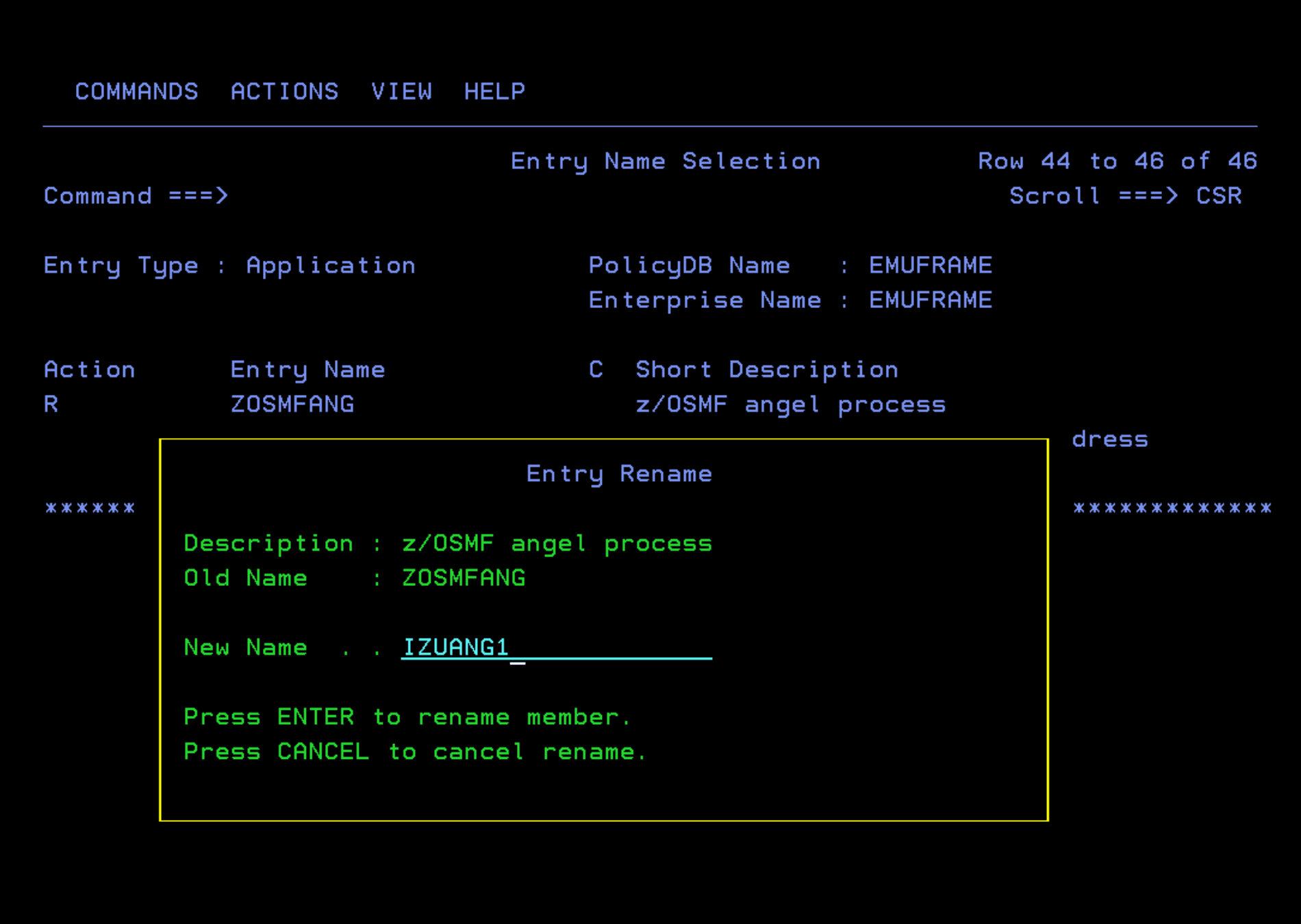
Task: Click the Row 44 to 46 indicator
Action: [x=1116, y=161]
